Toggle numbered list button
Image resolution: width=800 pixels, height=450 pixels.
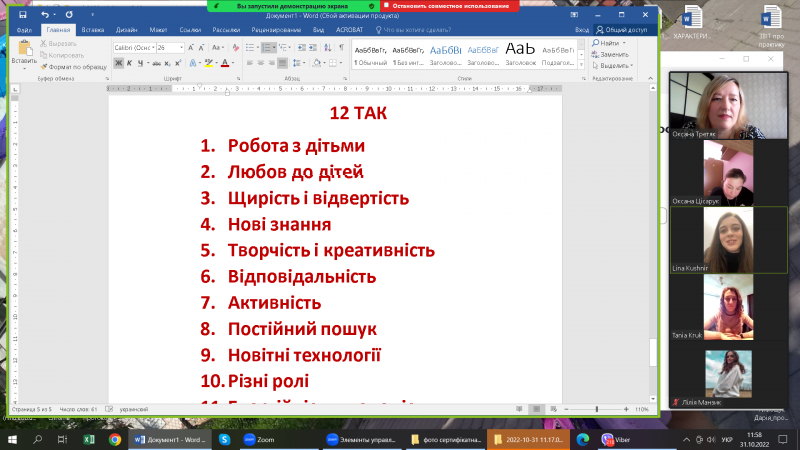(x=266, y=47)
